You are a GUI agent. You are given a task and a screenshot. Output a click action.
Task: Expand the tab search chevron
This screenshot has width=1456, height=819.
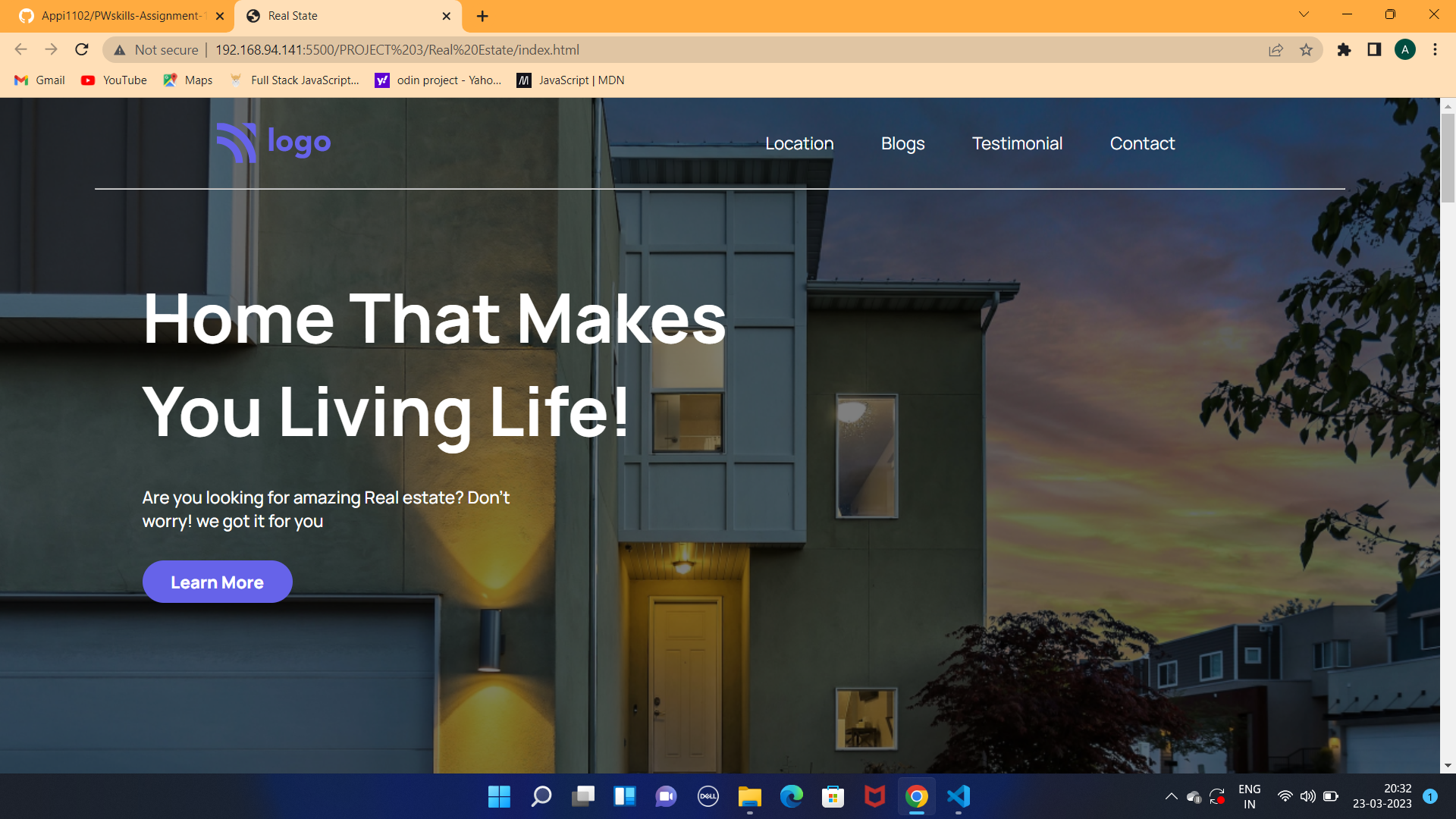point(1304,14)
